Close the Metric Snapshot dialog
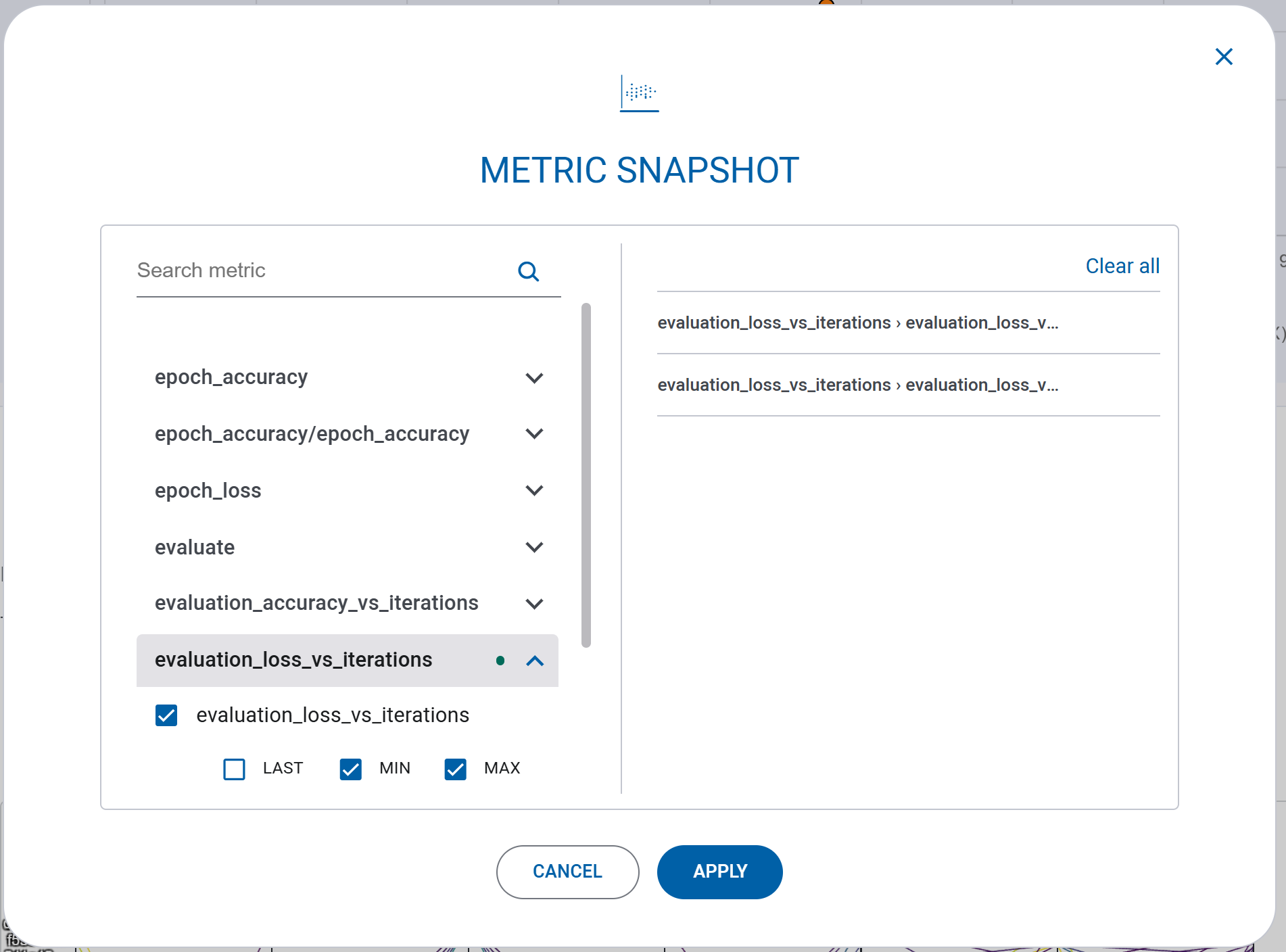 (x=1224, y=57)
